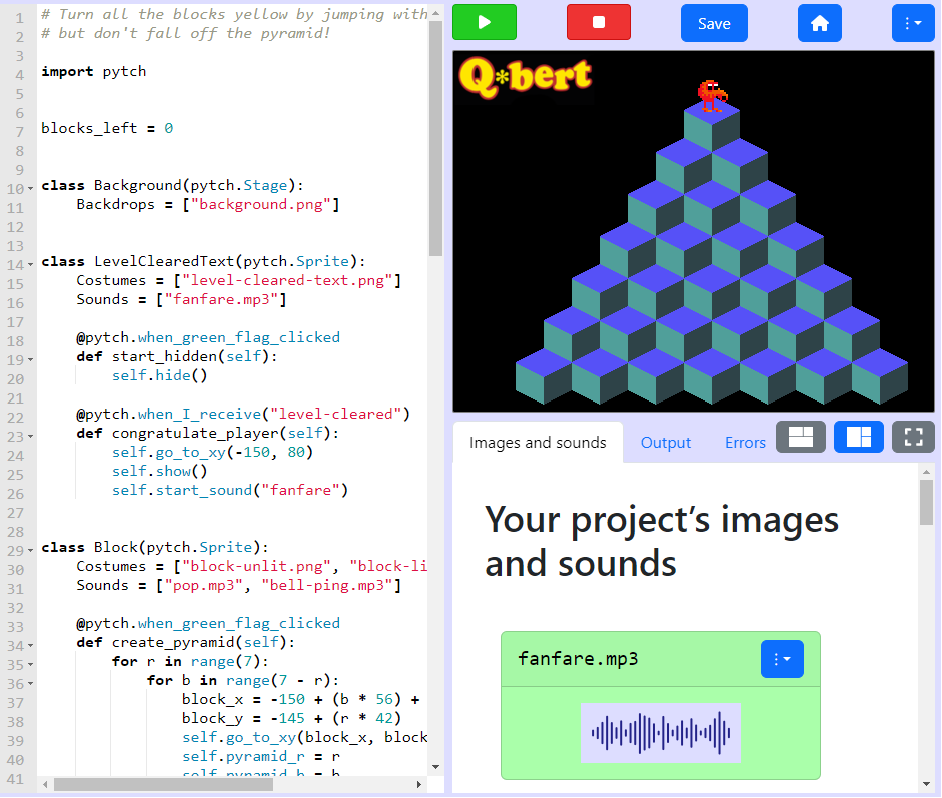Fold the start_hidden function at line 19
This screenshot has width=942, height=798.
30,360
